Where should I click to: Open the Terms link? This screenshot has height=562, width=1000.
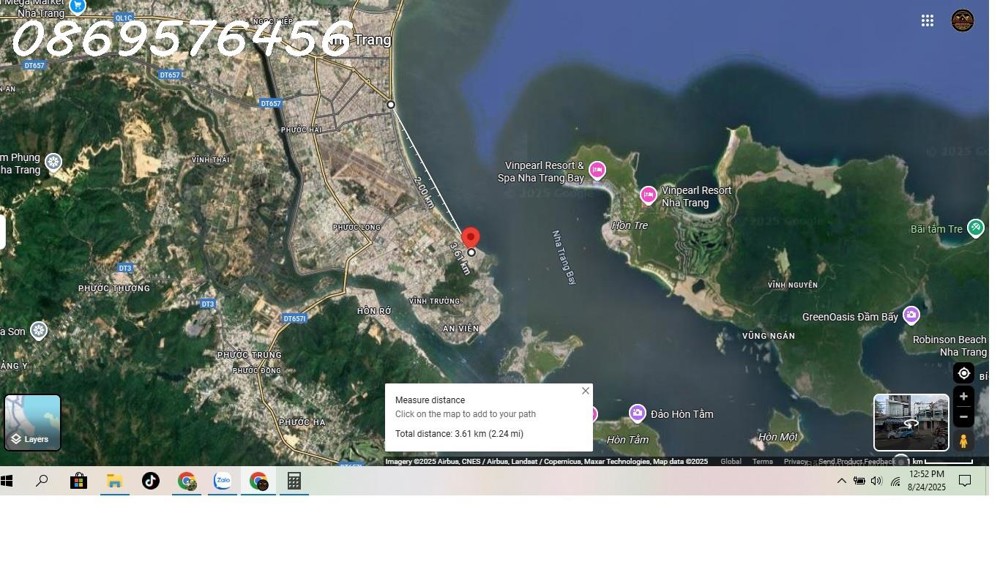pos(762,461)
